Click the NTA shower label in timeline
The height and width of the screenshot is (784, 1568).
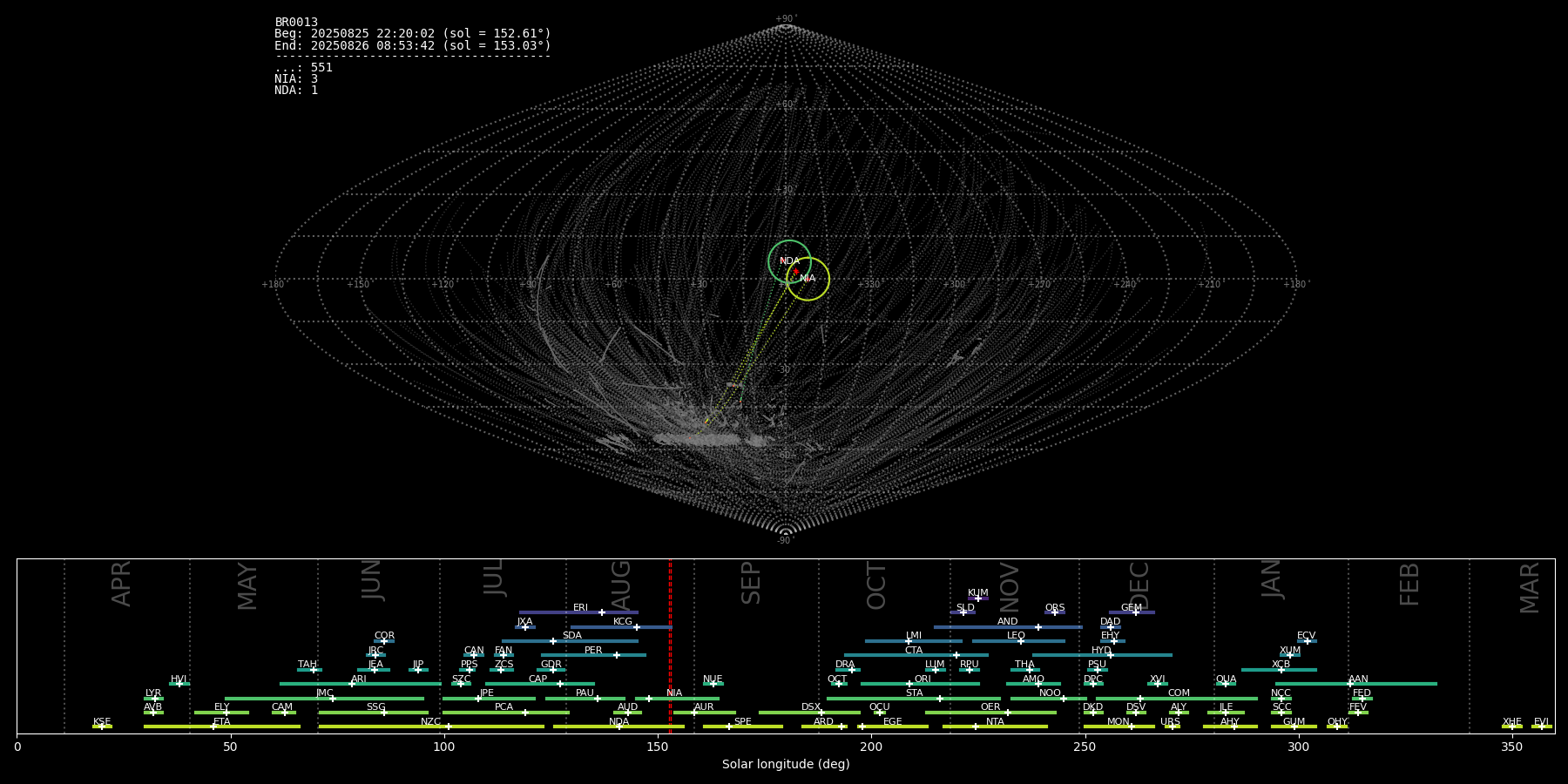(x=995, y=722)
